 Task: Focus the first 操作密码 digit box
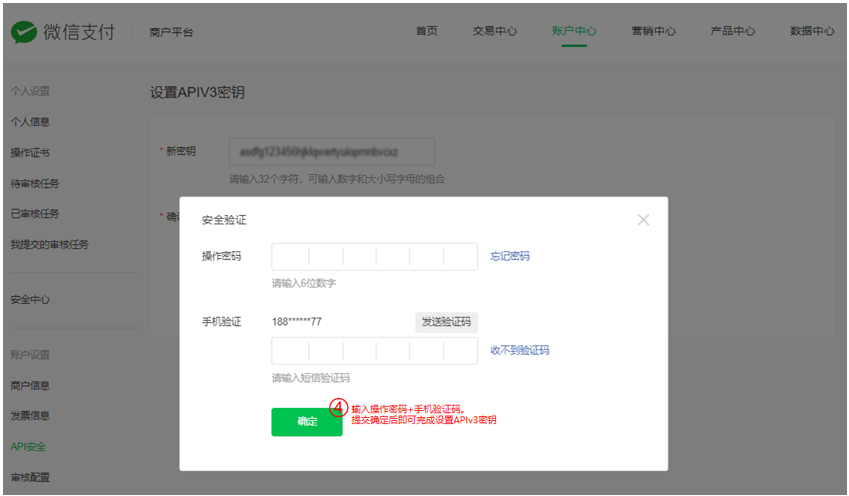(290, 257)
